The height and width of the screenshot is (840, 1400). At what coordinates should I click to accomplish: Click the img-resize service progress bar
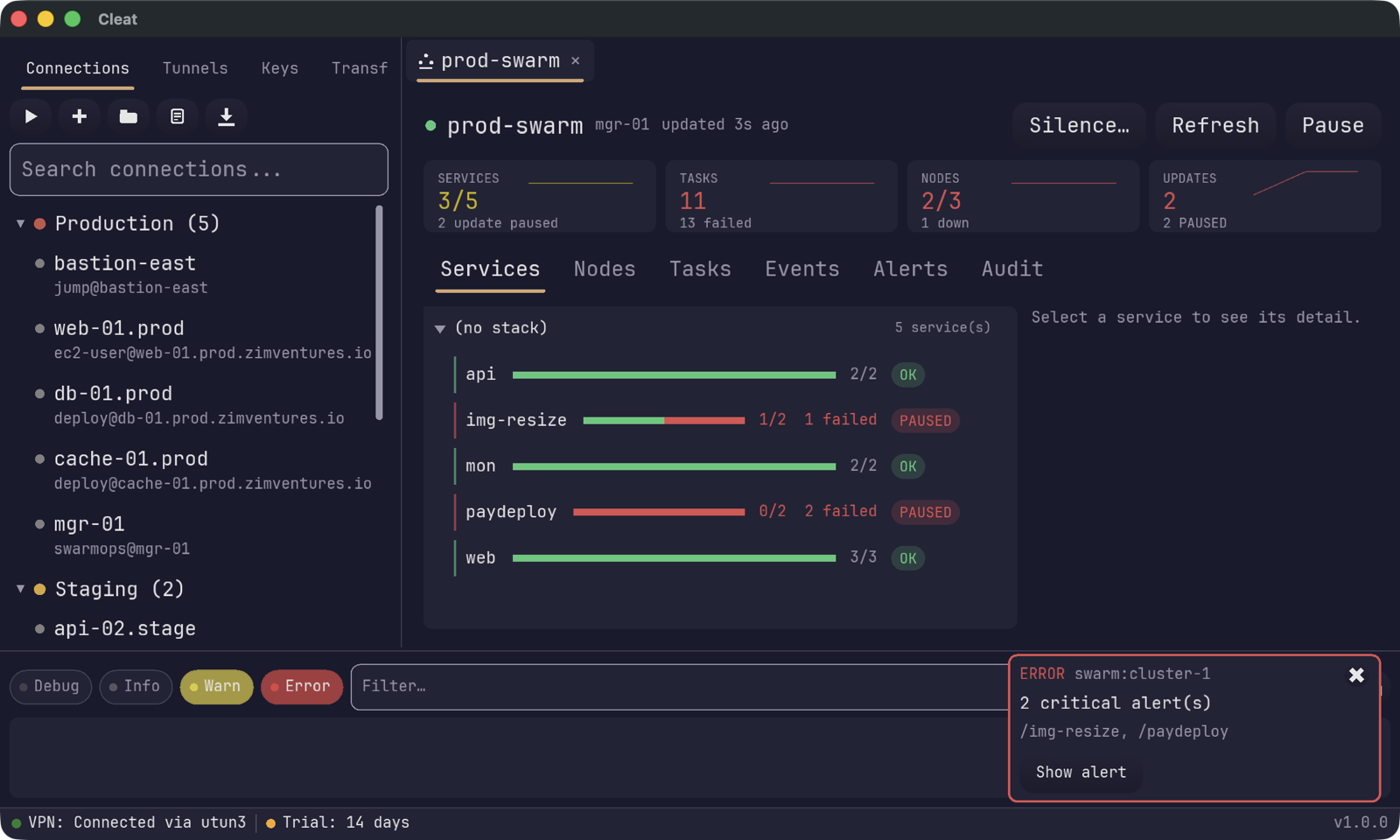pos(664,421)
